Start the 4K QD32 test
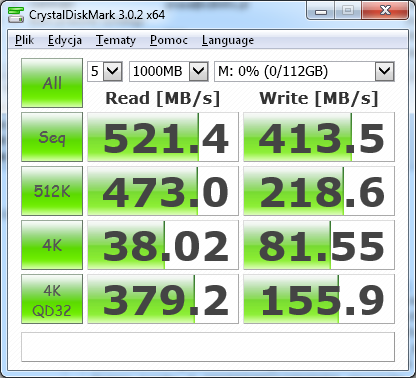This screenshot has height=378, width=416. (52, 299)
